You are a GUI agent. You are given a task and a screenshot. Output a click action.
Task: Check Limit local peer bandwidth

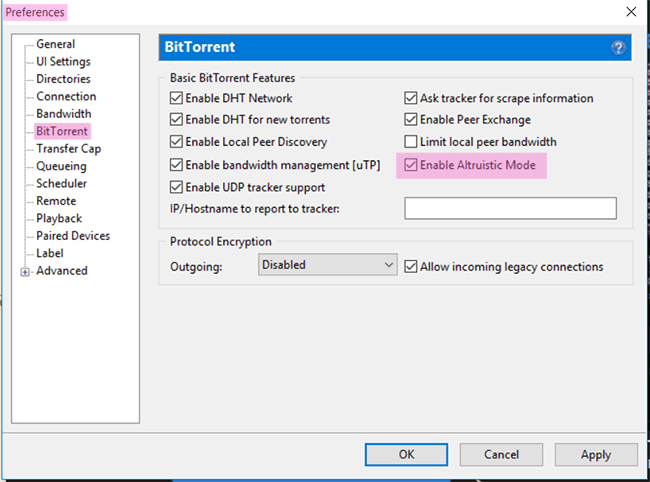coord(410,142)
